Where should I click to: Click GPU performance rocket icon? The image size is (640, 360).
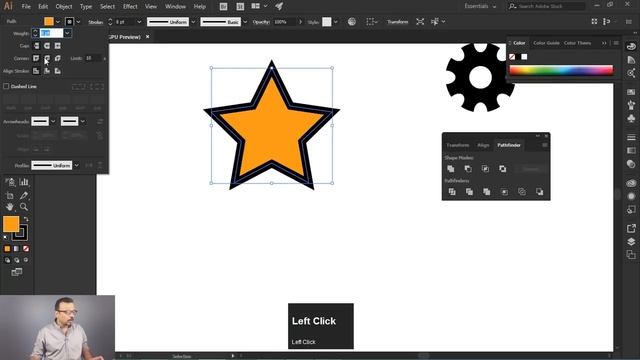279,6
